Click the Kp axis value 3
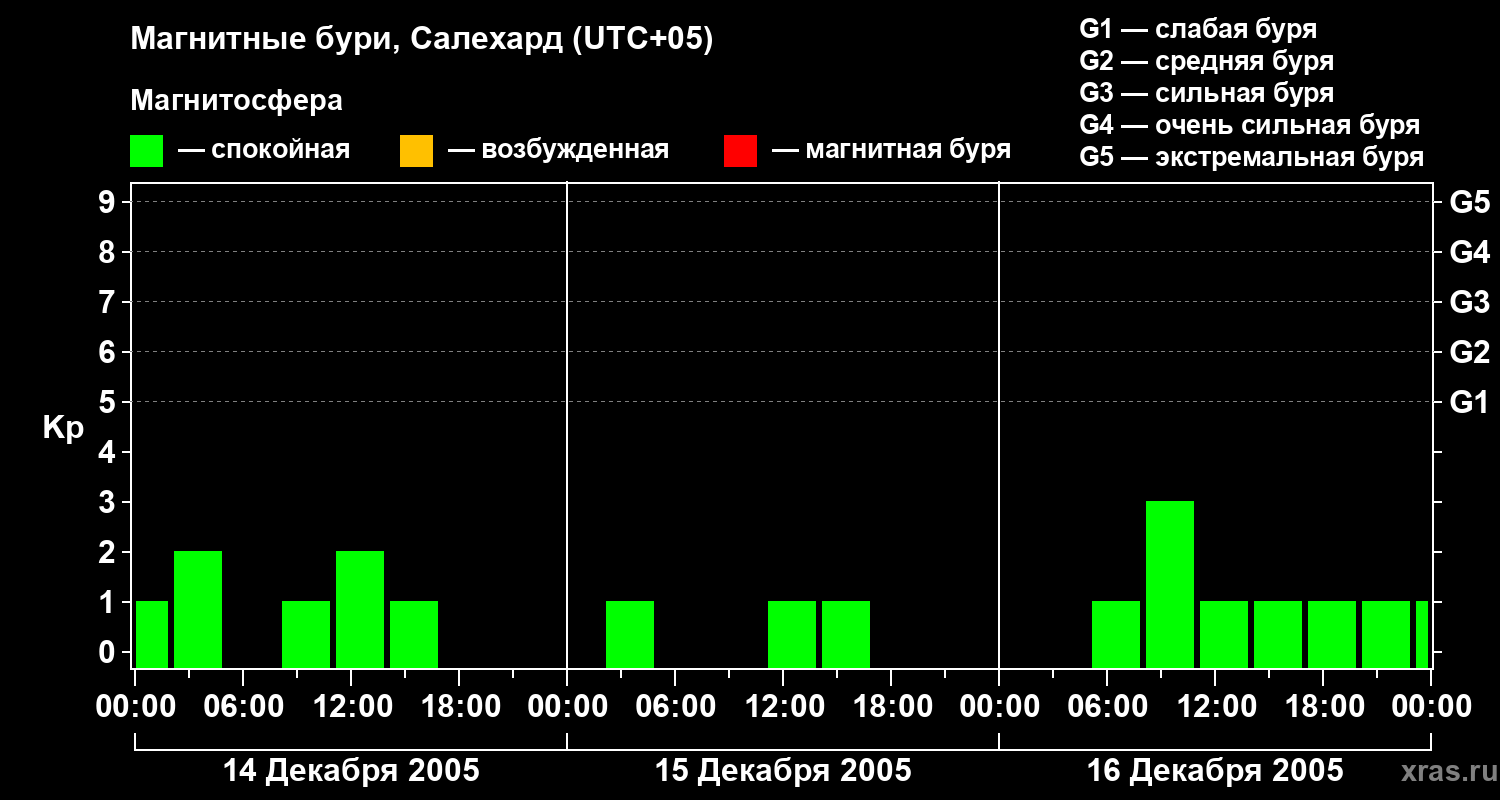 pos(109,502)
